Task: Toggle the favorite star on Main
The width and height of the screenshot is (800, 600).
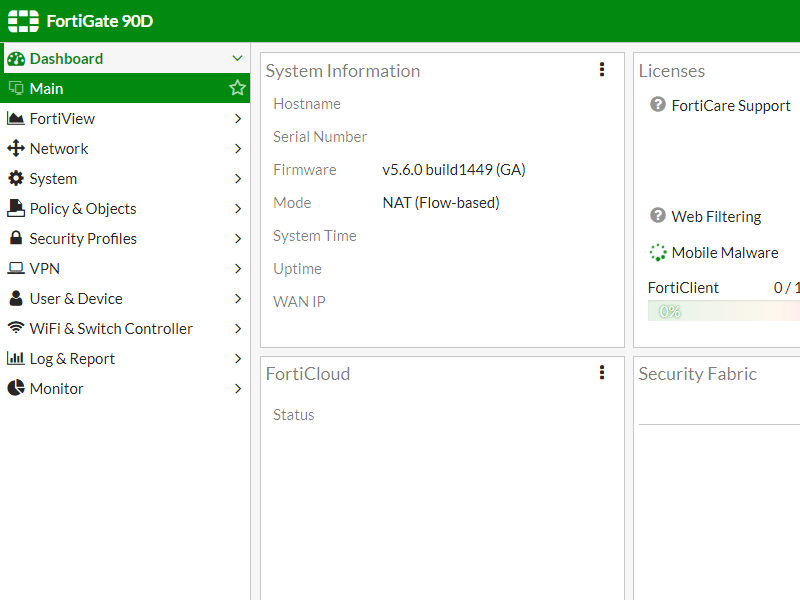Action: click(237, 88)
